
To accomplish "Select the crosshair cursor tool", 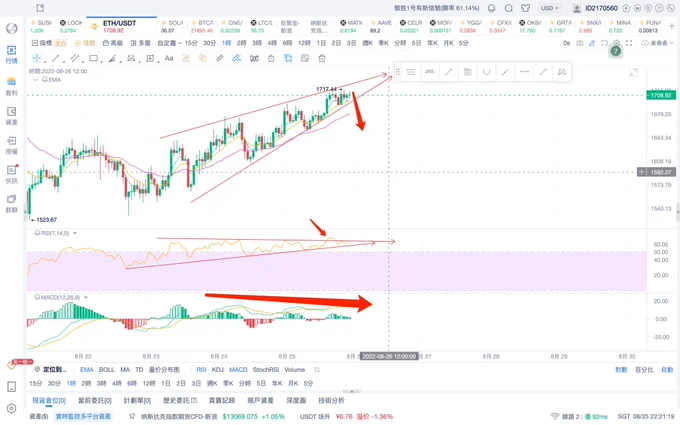I will click(37, 58).
